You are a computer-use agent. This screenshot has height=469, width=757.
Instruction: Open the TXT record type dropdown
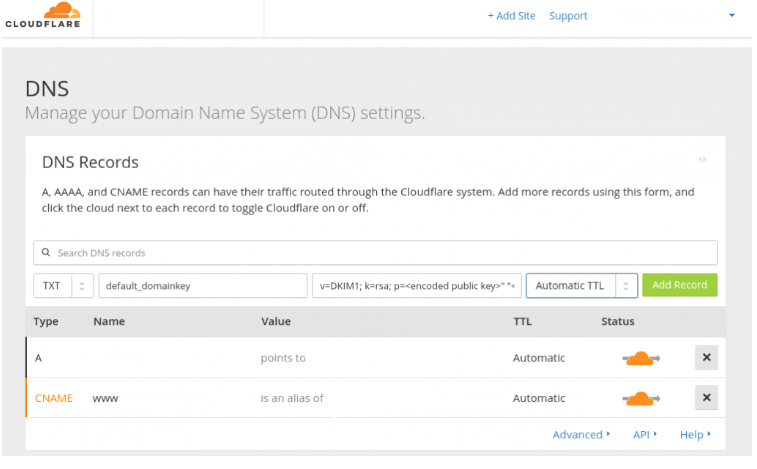point(63,285)
